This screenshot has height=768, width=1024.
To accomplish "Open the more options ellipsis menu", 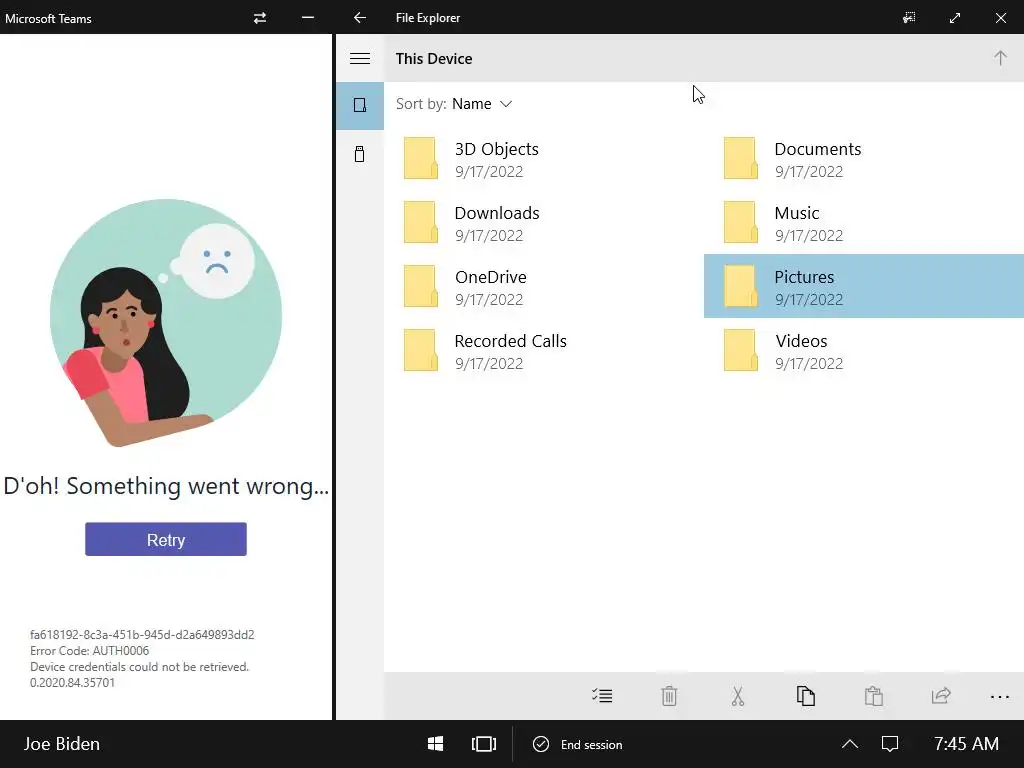I will [1000, 697].
